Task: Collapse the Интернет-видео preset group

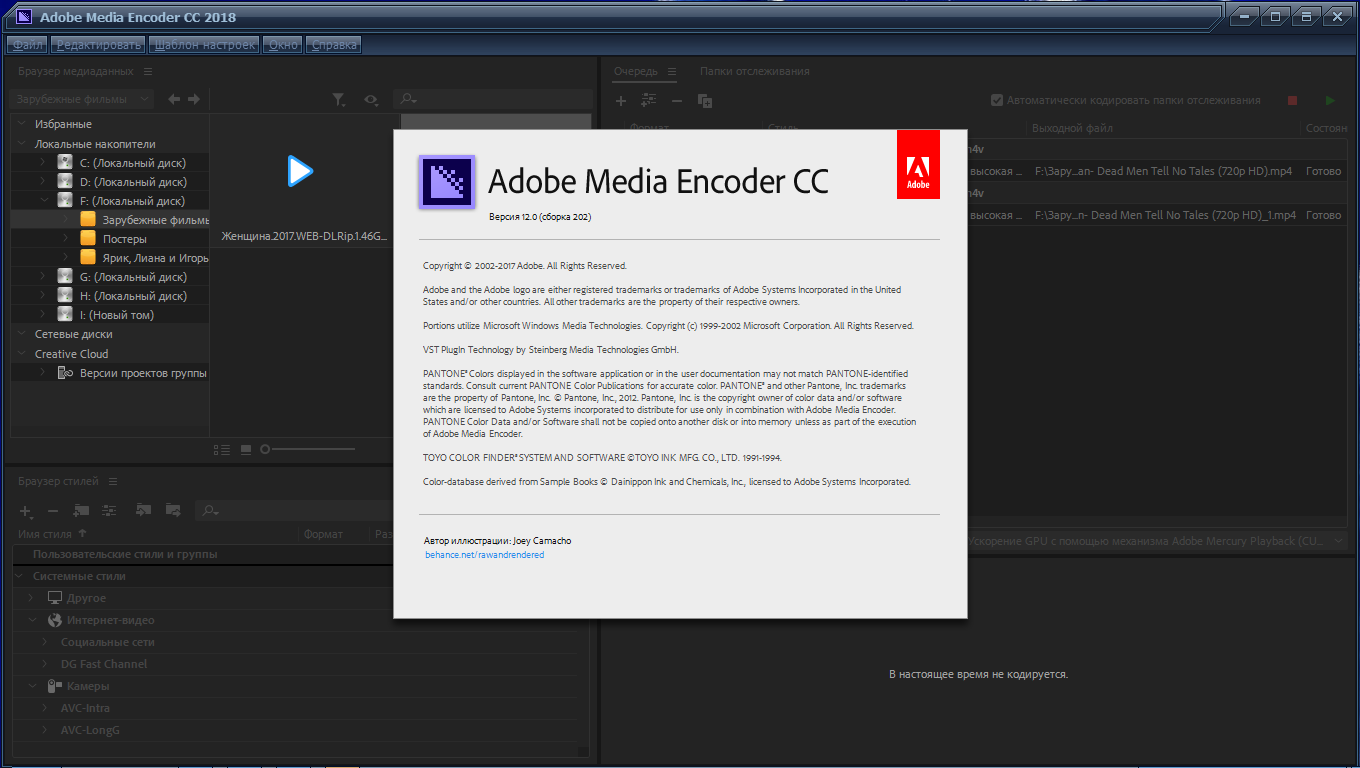Action: (32, 620)
